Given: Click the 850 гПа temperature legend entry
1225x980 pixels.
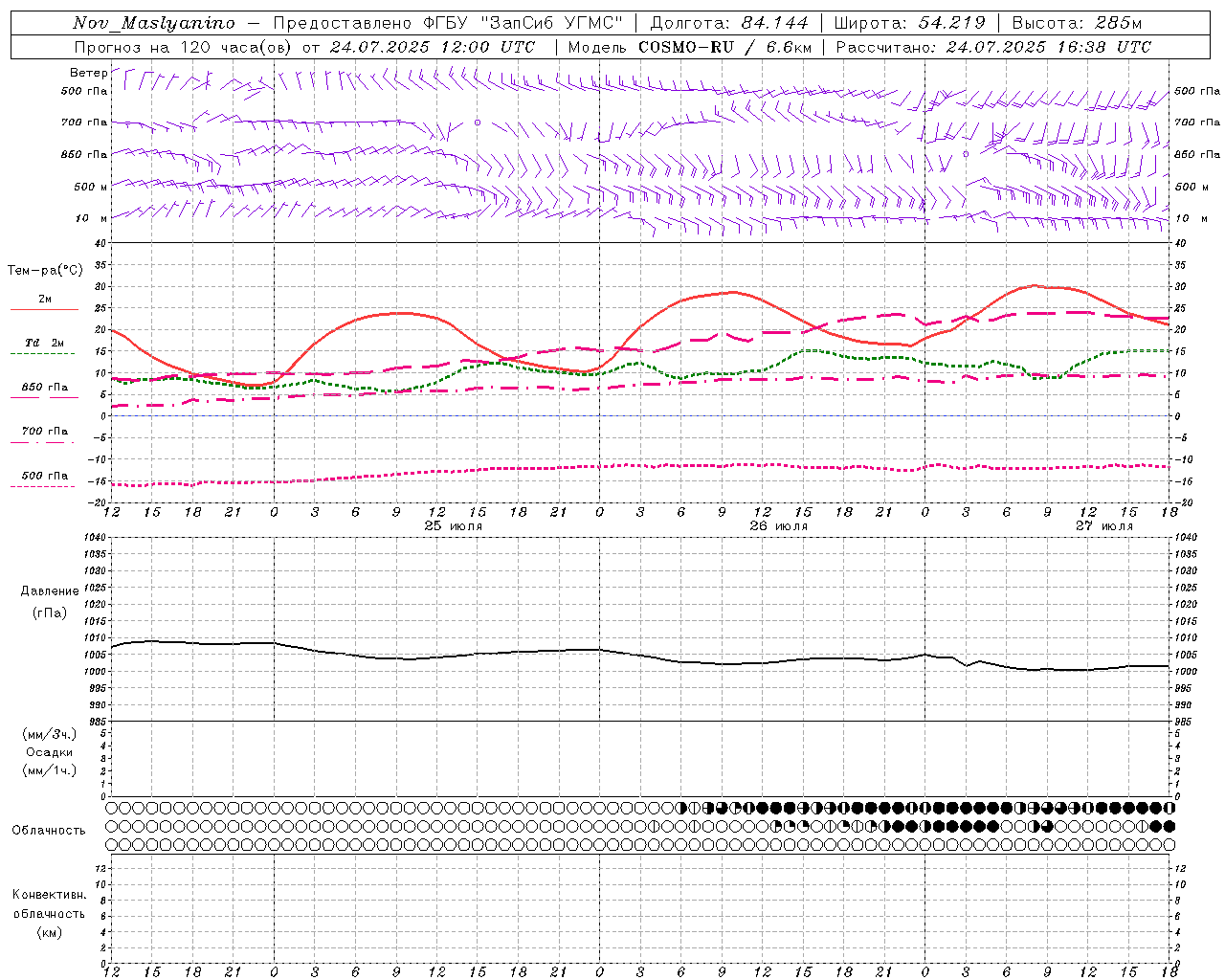Looking at the screenshot, I should click(x=45, y=387).
